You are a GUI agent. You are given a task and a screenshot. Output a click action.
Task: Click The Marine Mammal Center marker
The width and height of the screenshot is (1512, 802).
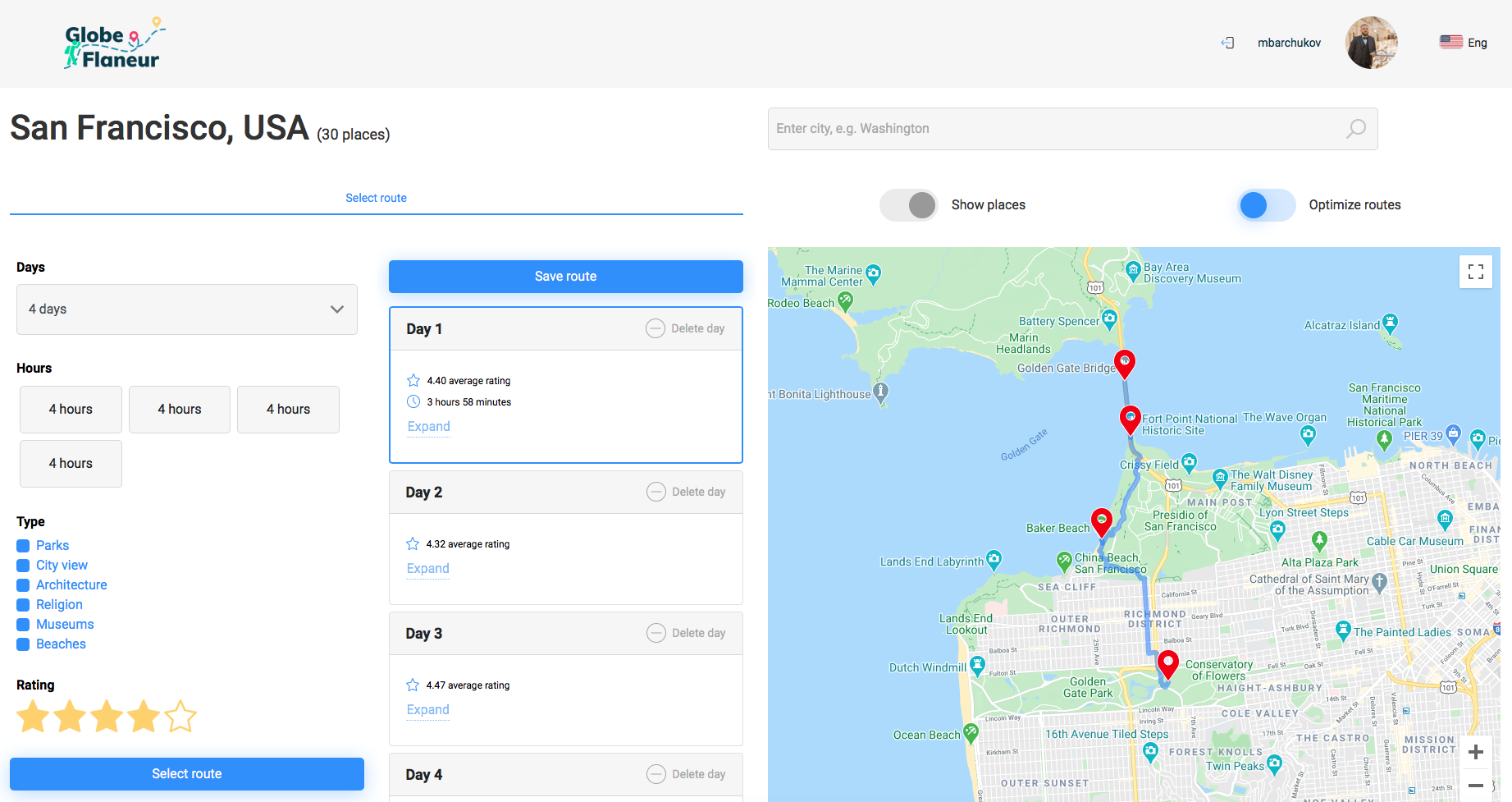(874, 274)
